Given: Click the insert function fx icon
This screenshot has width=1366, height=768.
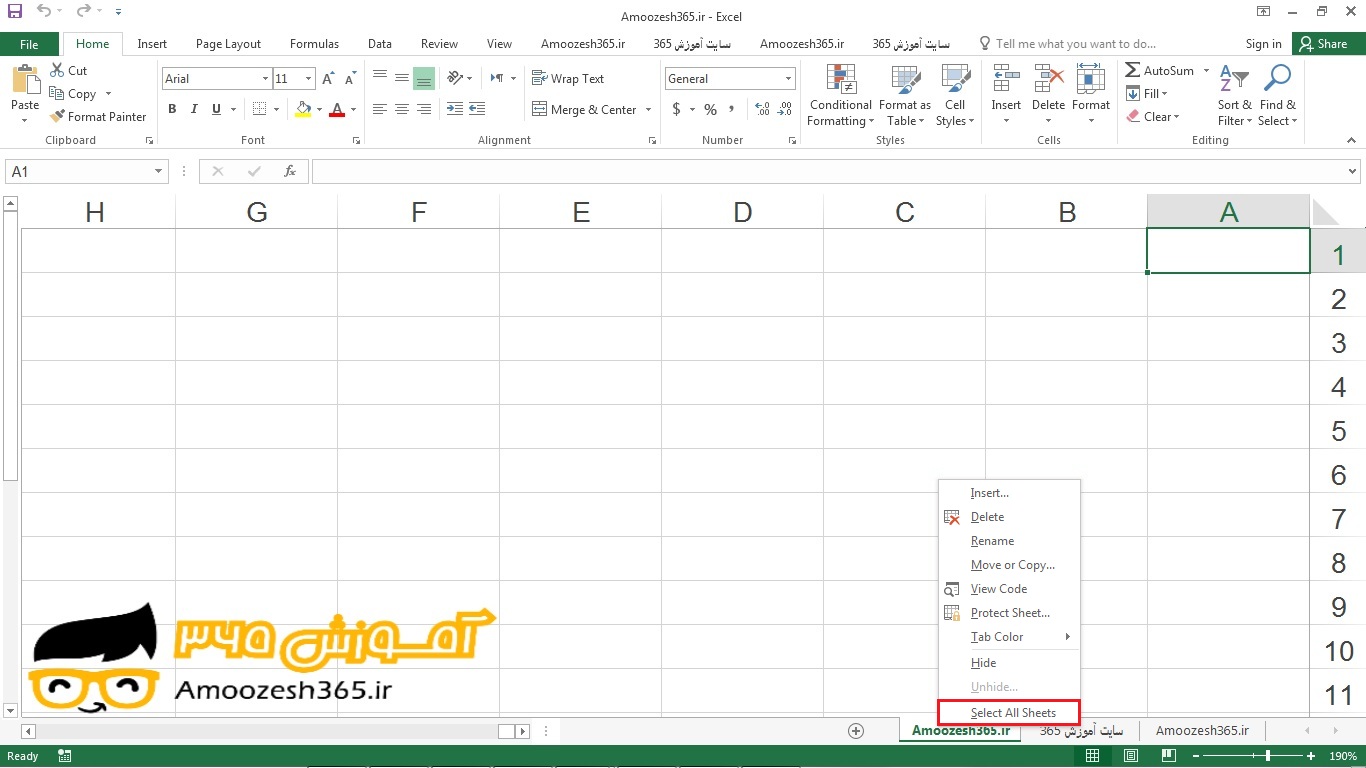Looking at the screenshot, I should [x=290, y=172].
